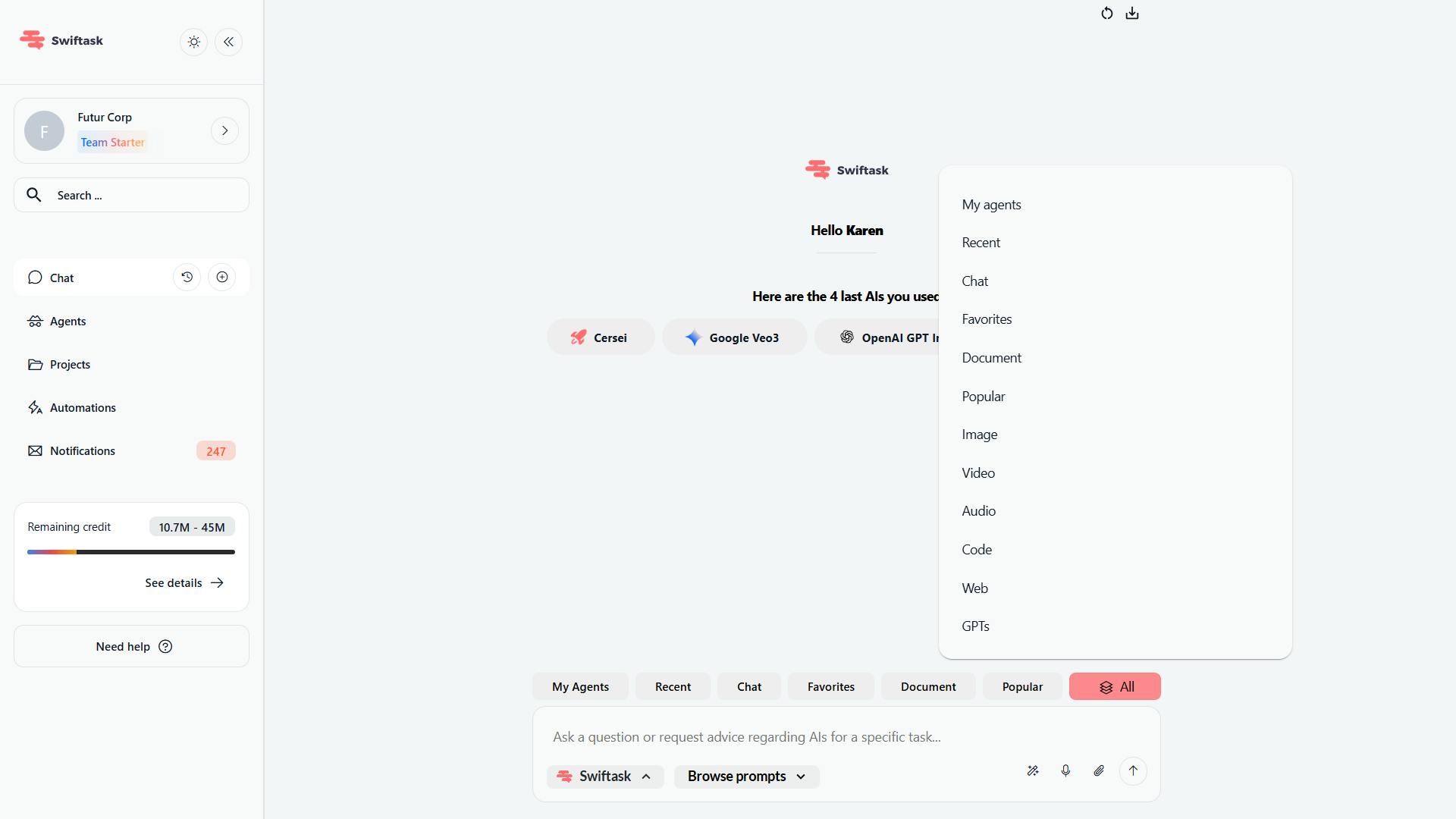This screenshot has height=819, width=1456.
Task: Expand Futur Corp workspace chevron
Action: 224,130
